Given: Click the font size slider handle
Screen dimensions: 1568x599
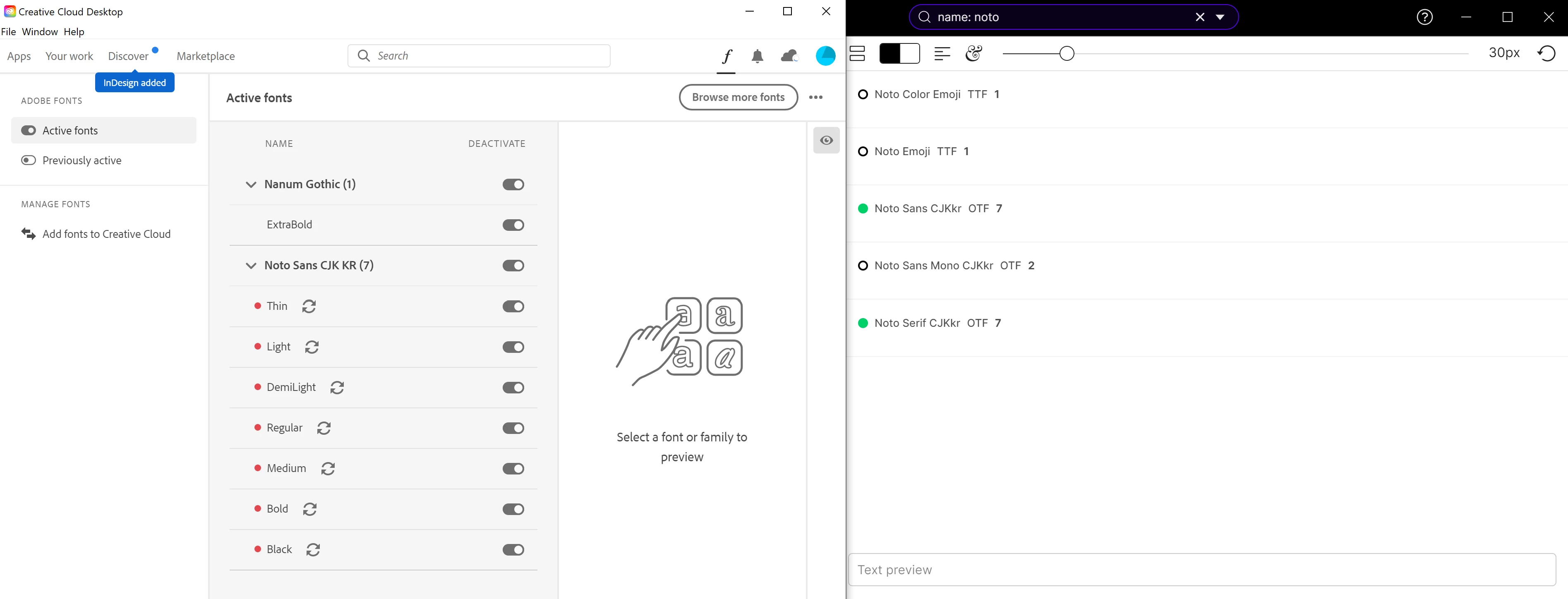Looking at the screenshot, I should pos(1067,53).
